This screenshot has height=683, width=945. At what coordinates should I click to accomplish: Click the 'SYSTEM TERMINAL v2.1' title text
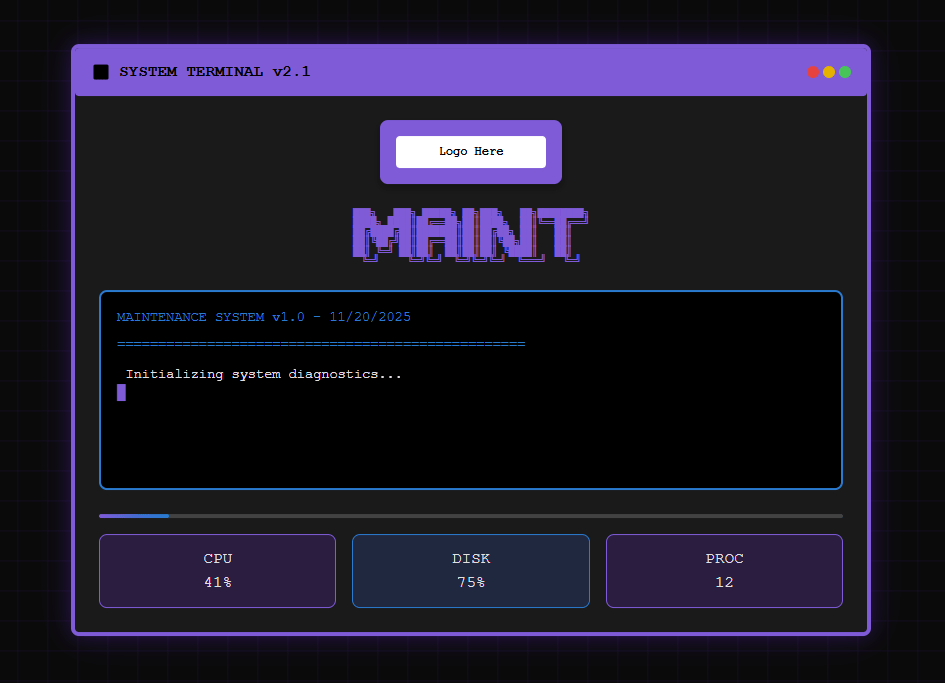[215, 72]
